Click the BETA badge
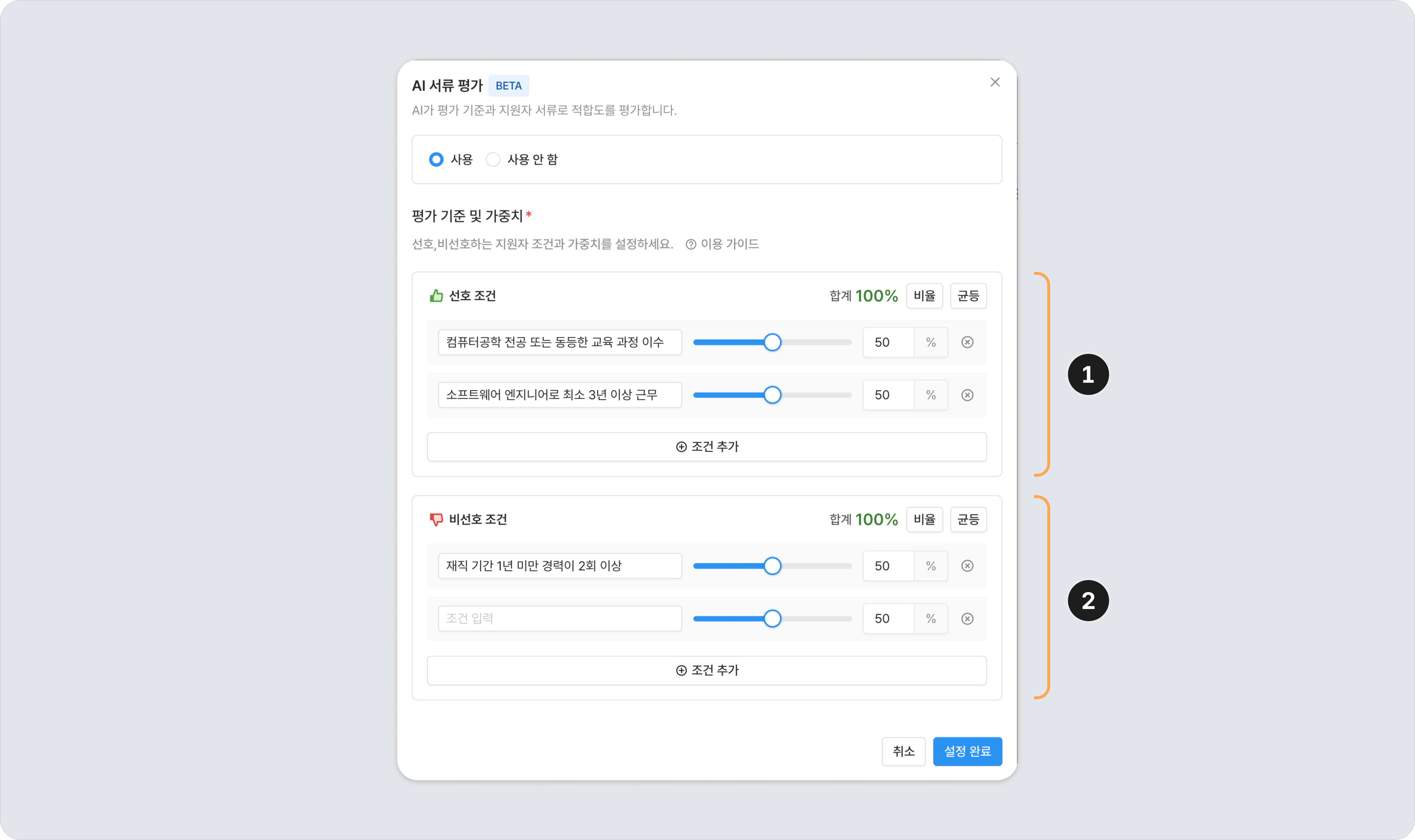1415x840 pixels. pos(508,86)
